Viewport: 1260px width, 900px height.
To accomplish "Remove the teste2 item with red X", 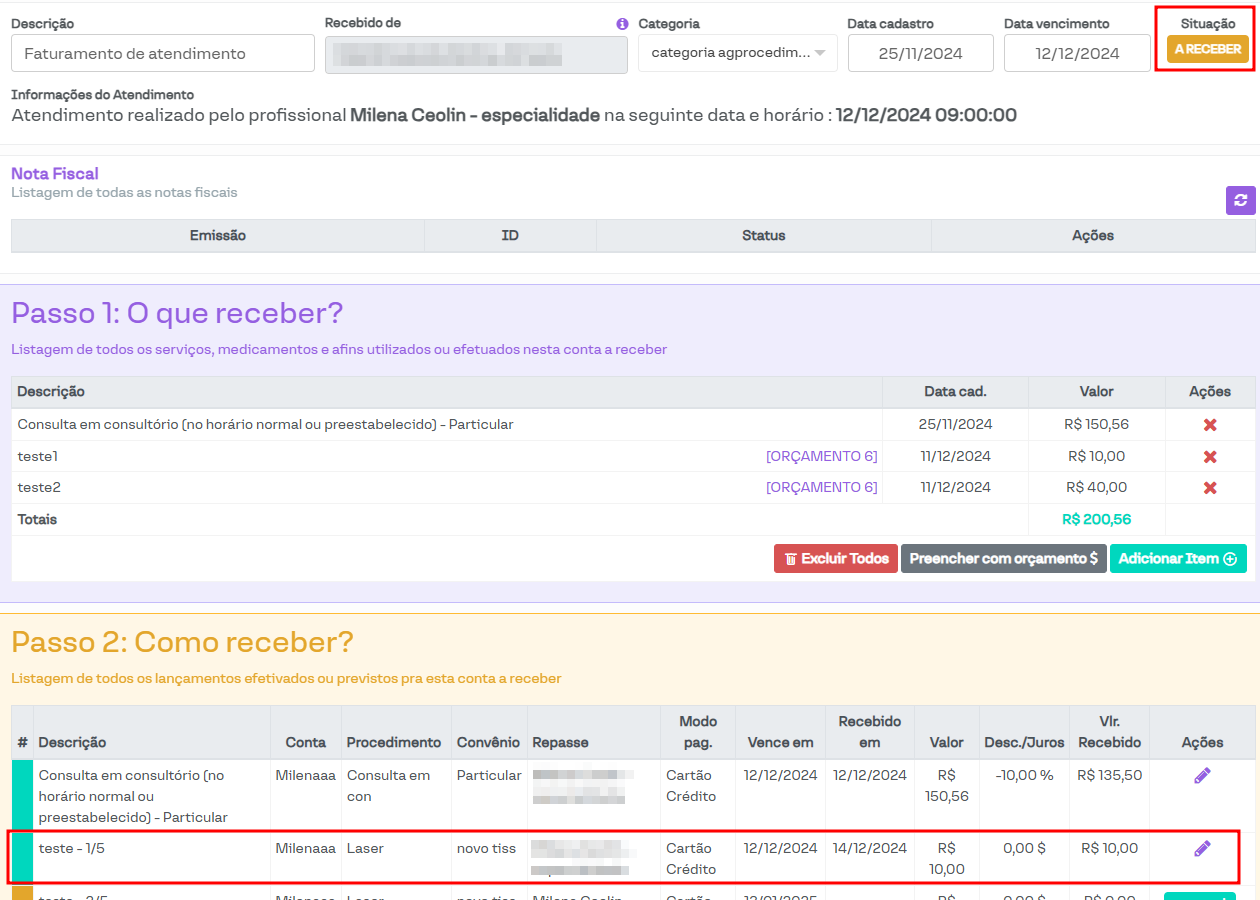I will pos(1209,488).
